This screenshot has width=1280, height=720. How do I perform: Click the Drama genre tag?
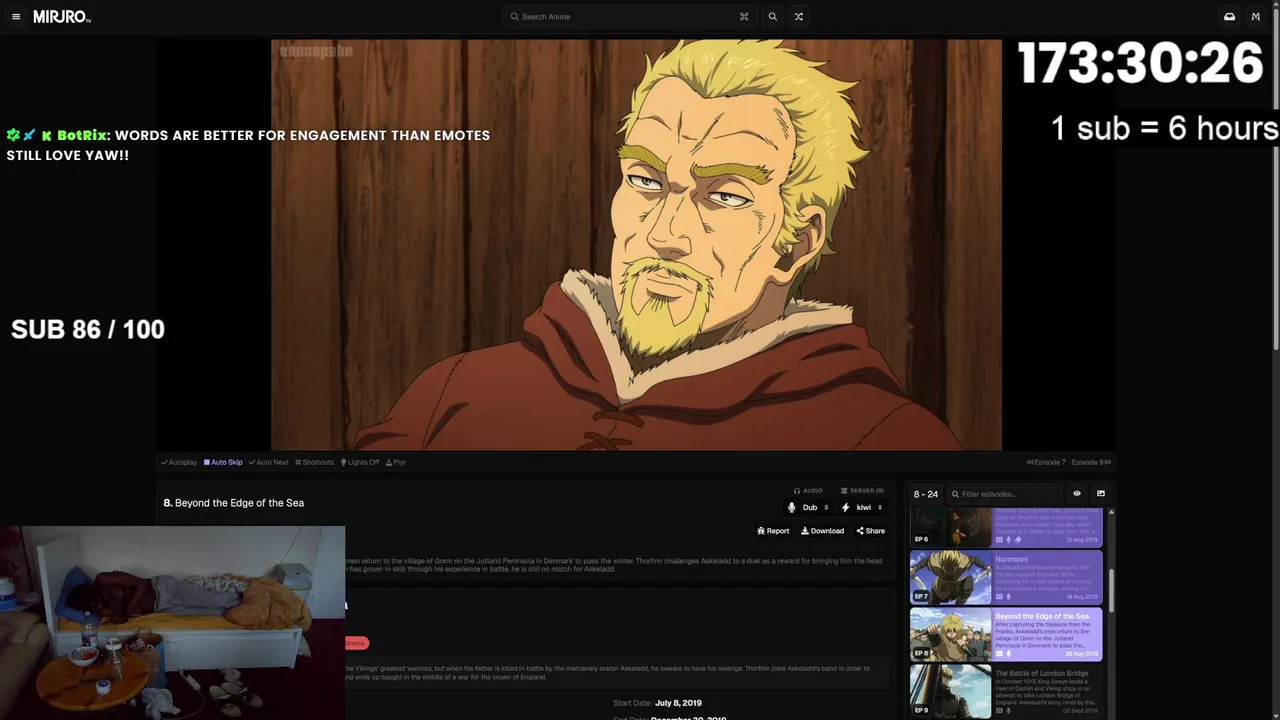pyautogui.click(x=356, y=643)
